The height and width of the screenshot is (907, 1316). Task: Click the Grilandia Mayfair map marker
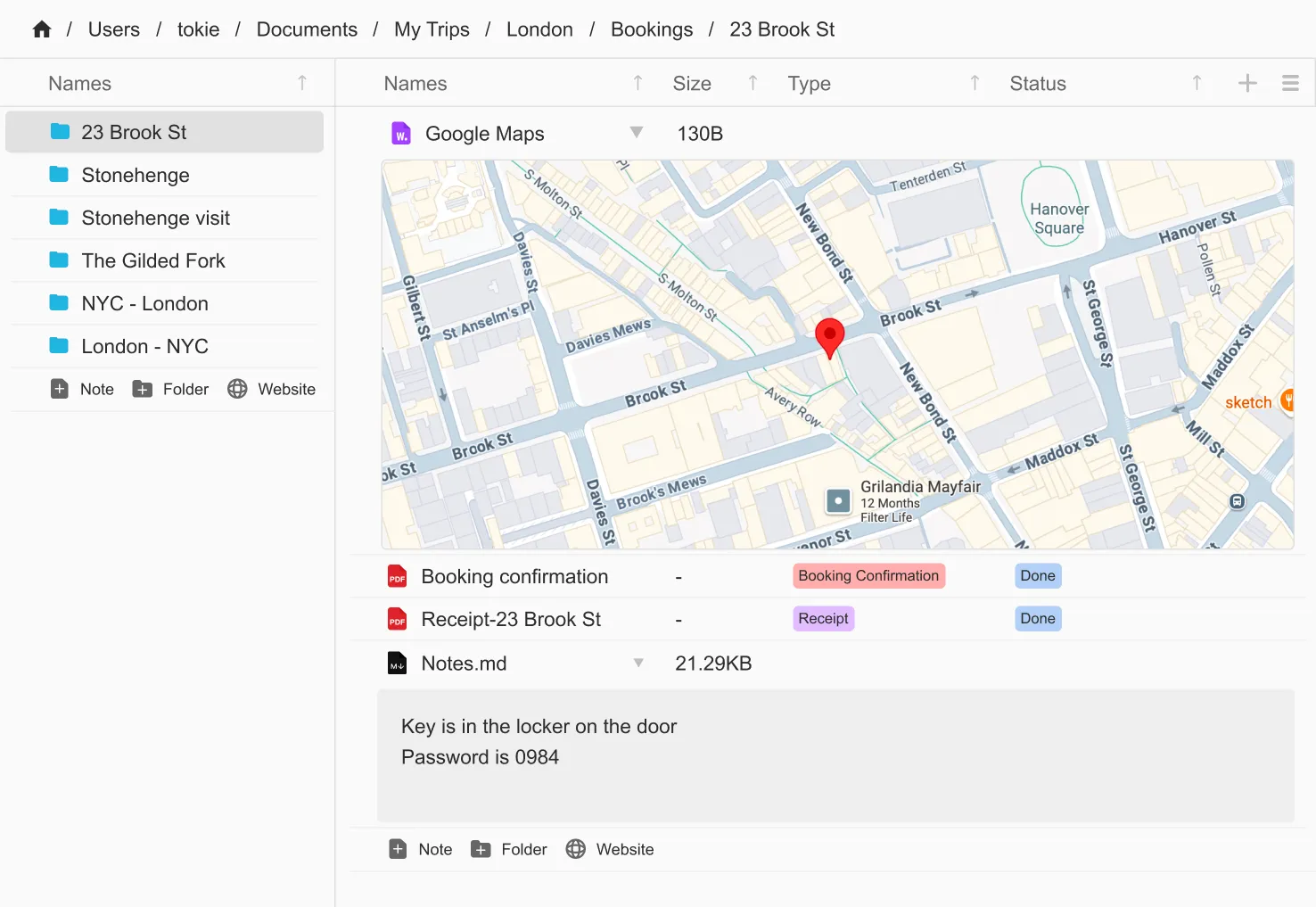838,500
